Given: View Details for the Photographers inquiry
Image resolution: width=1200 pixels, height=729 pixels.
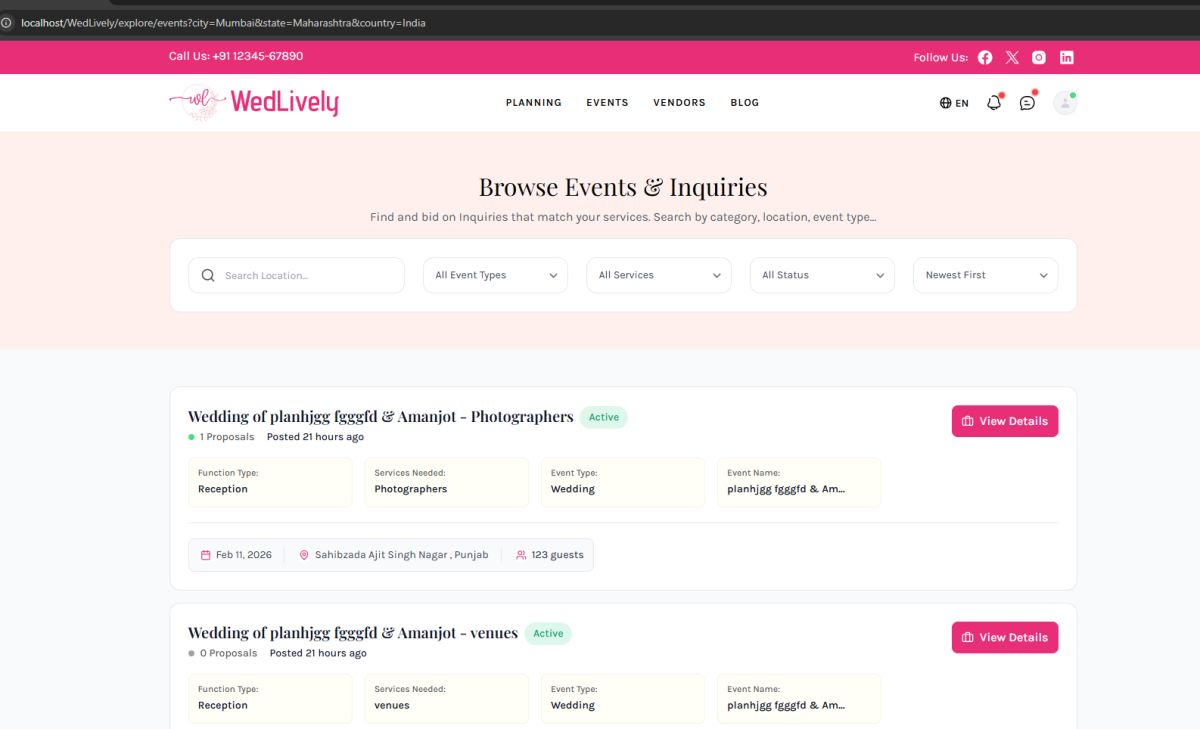Looking at the screenshot, I should [1004, 421].
